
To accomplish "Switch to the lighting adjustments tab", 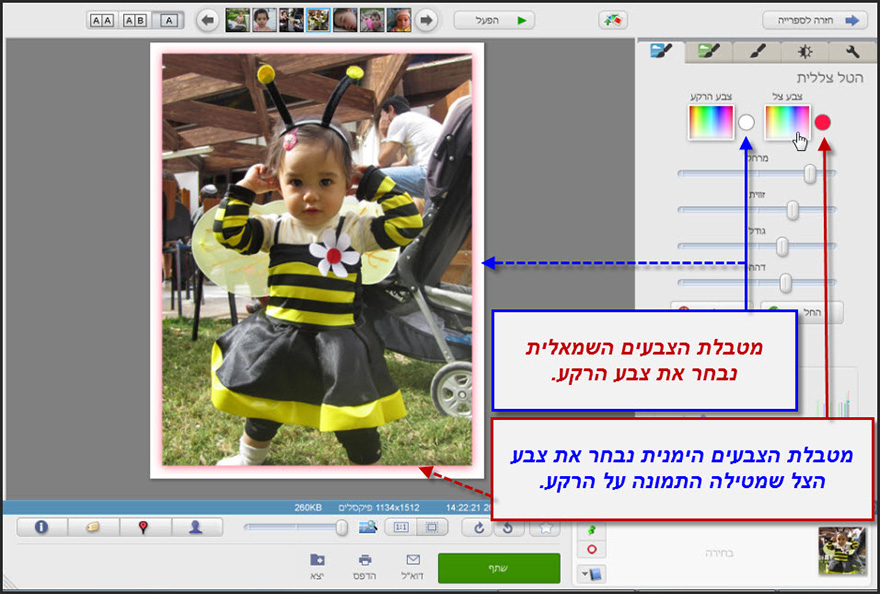I will (804, 52).
